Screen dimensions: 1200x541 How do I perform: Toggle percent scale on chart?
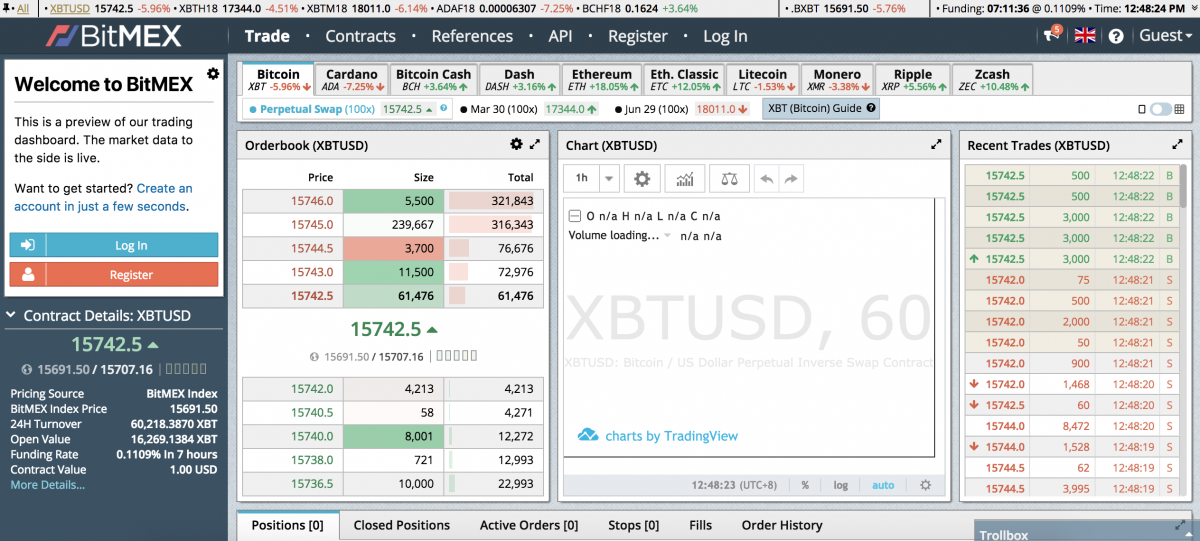(805, 485)
